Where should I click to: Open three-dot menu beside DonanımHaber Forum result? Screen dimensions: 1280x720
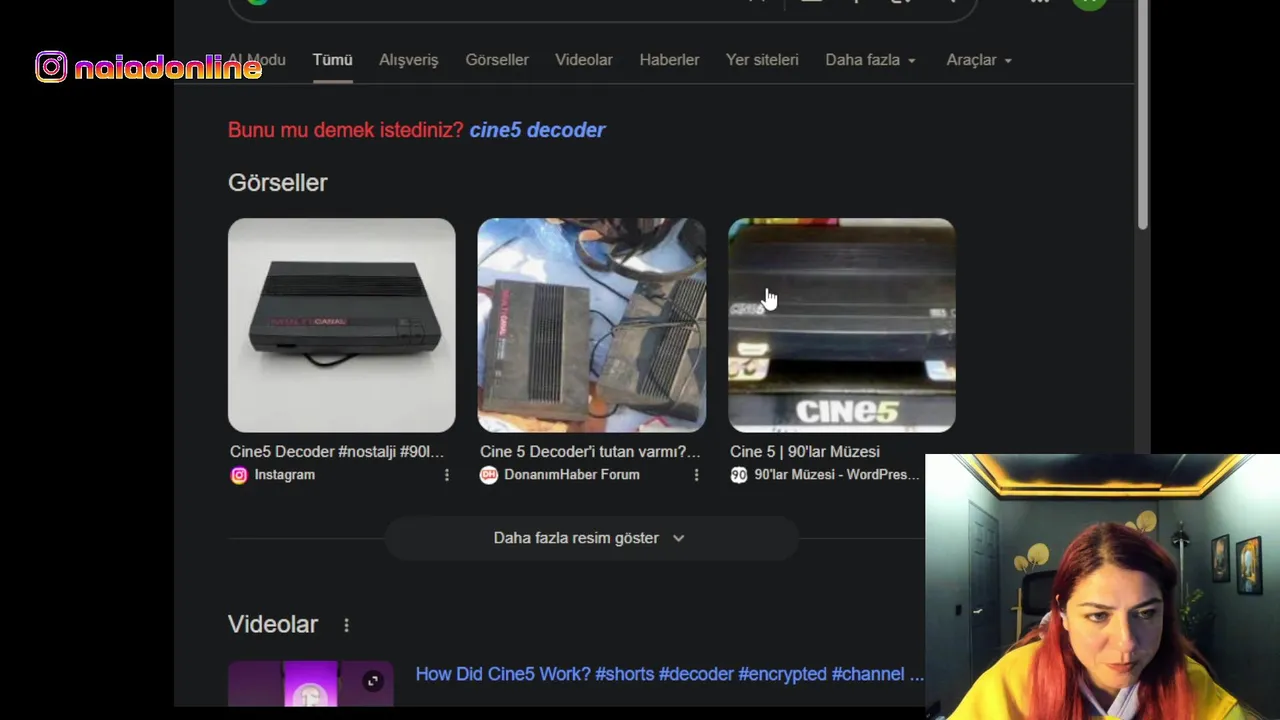(x=697, y=475)
